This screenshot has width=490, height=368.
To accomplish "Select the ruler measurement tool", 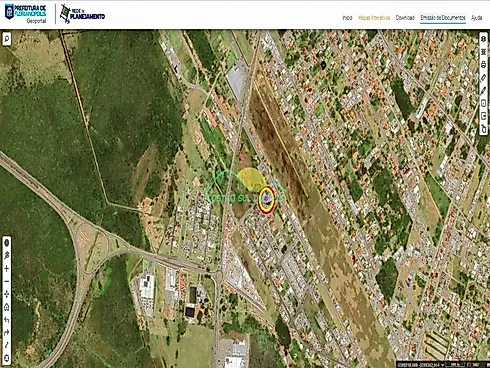I will click(x=483, y=77).
